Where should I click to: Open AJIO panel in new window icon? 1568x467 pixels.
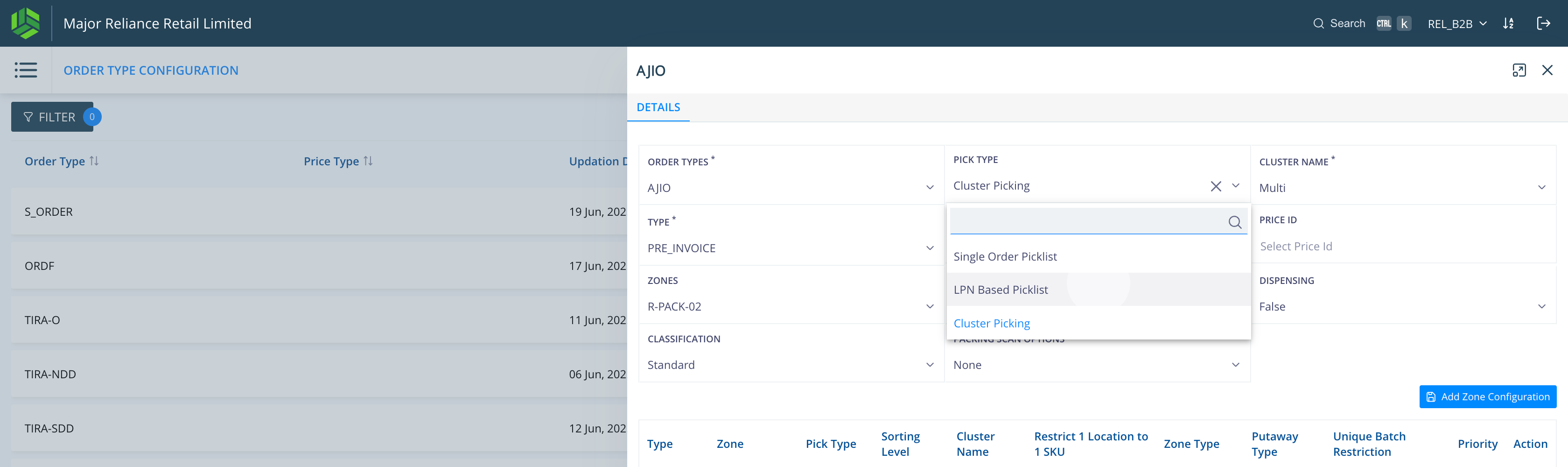click(x=1519, y=70)
